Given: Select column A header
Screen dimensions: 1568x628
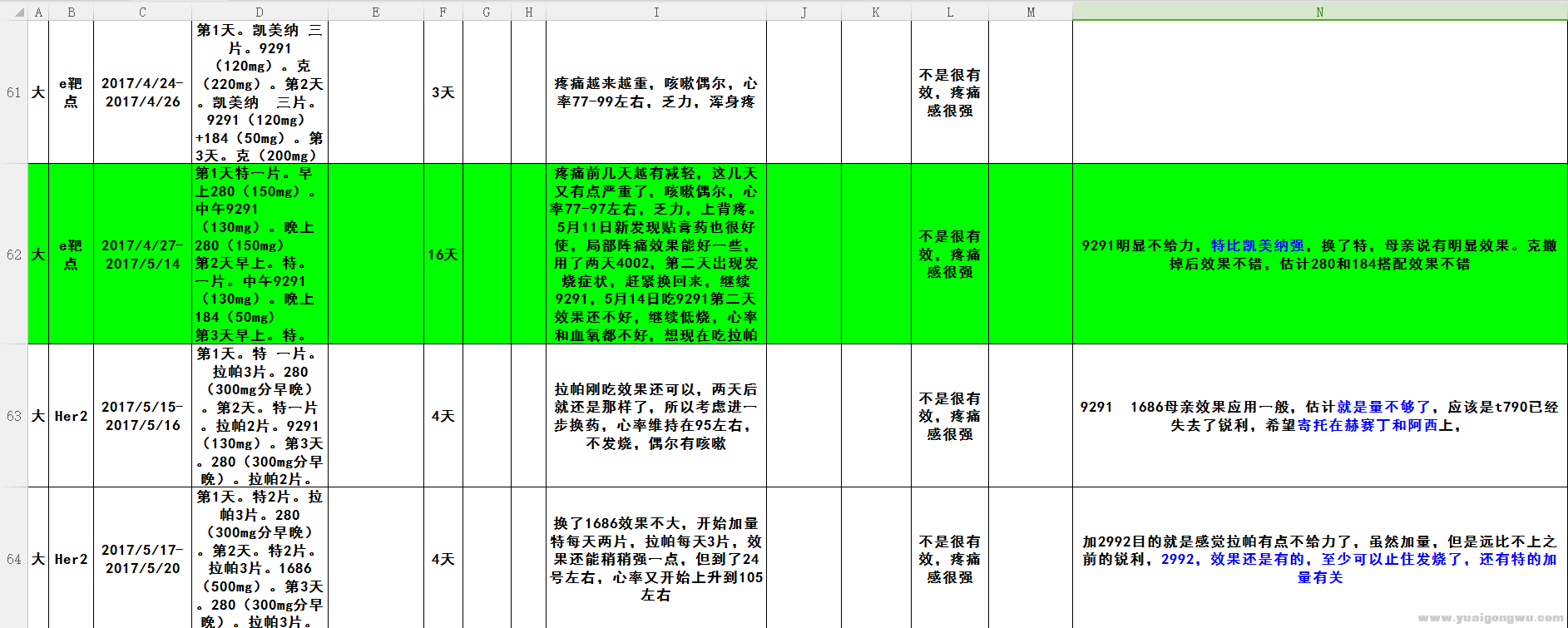Looking at the screenshot, I should (38, 12).
